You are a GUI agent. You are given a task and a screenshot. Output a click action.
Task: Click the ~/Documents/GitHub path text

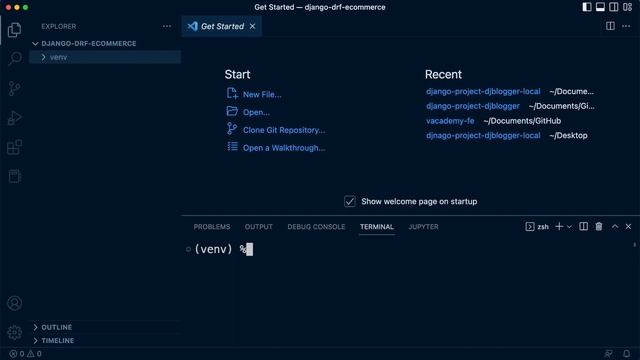522,121
